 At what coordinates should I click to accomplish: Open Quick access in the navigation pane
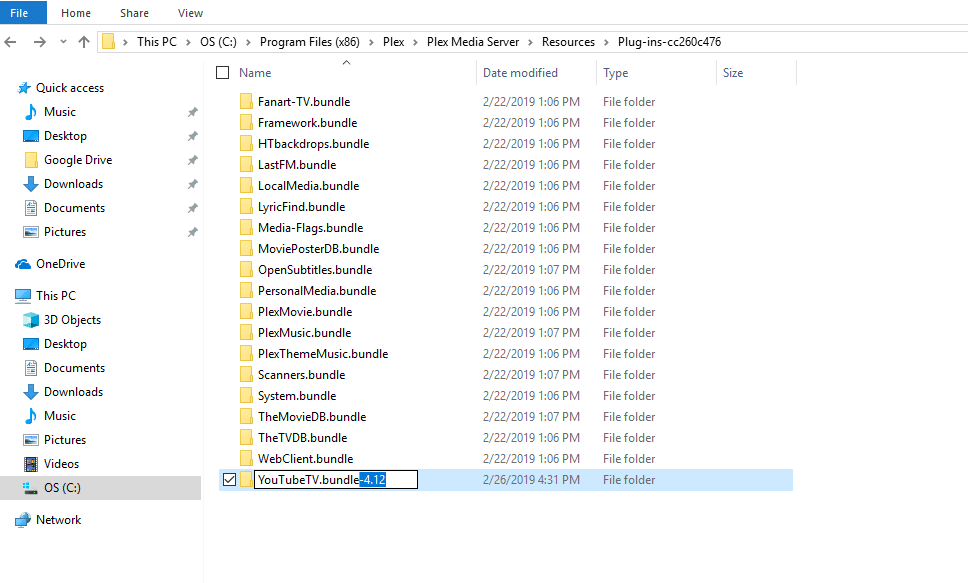[70, 88]
